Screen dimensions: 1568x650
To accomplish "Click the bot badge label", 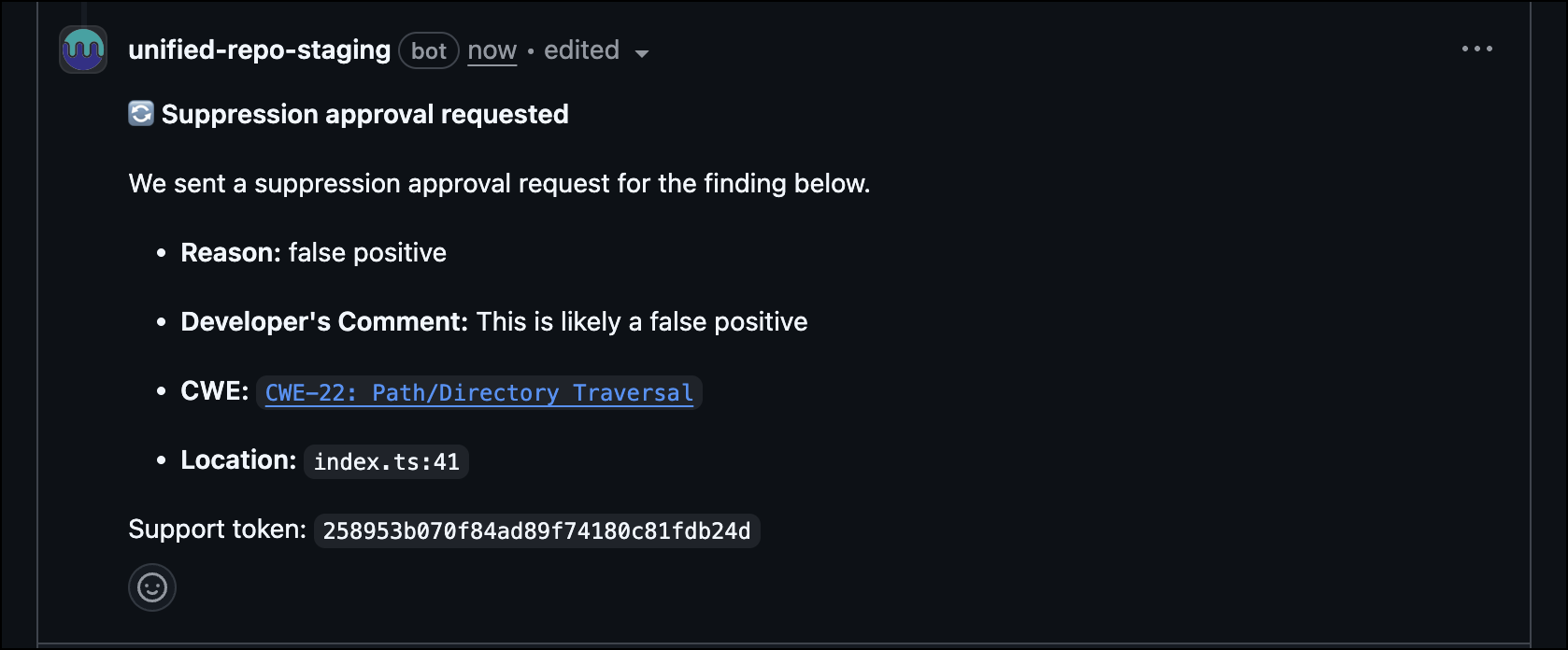I will tap(429, 50).
